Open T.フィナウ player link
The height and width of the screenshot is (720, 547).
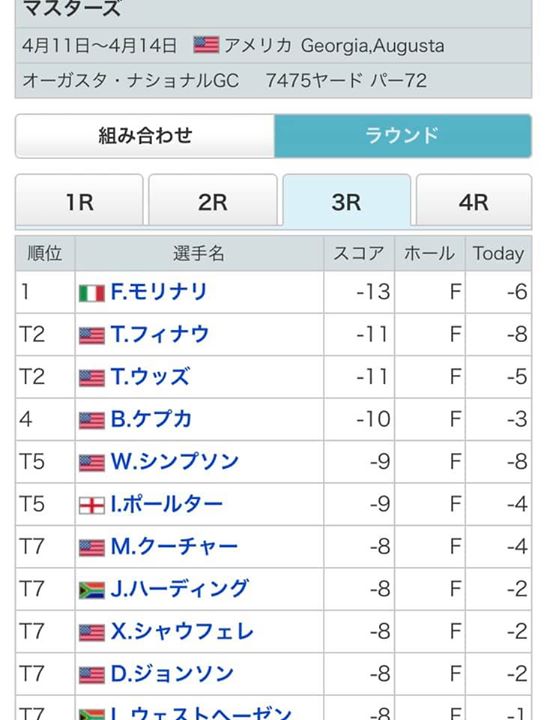point(160,334)
